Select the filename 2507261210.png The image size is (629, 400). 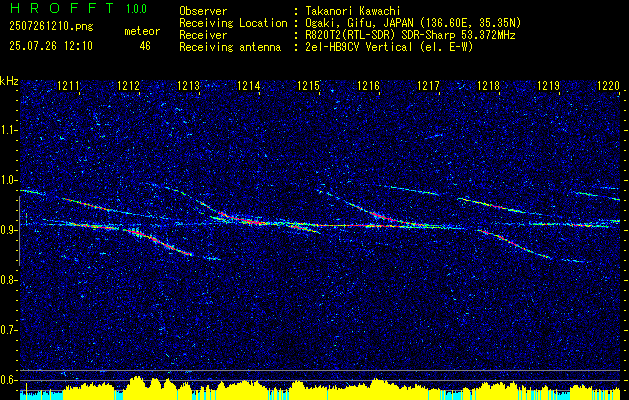click(x=51, y=27)
